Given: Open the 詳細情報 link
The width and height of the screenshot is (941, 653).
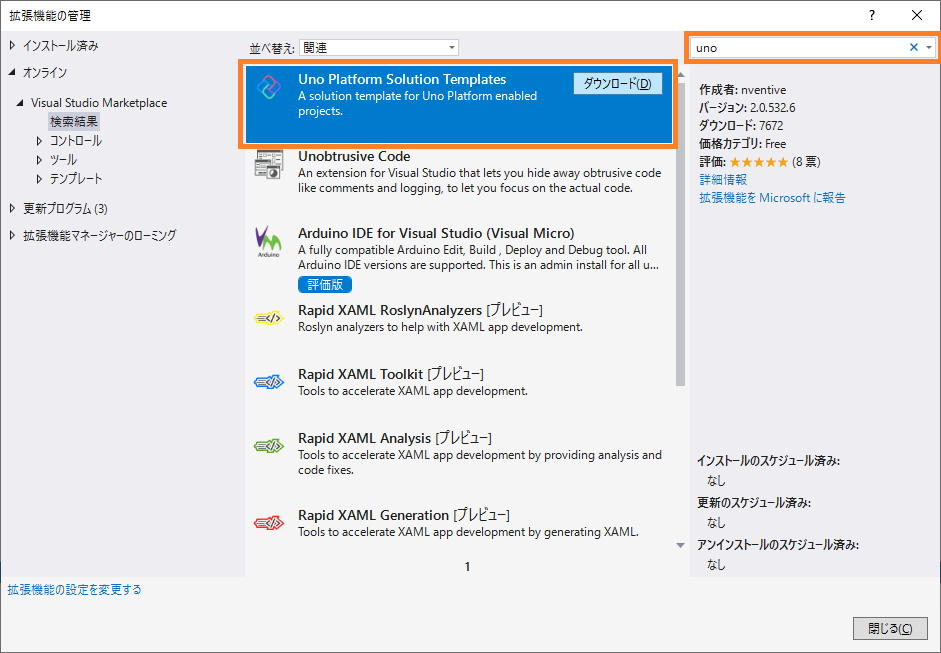Looking at the screenshot, I should point(722,180).
